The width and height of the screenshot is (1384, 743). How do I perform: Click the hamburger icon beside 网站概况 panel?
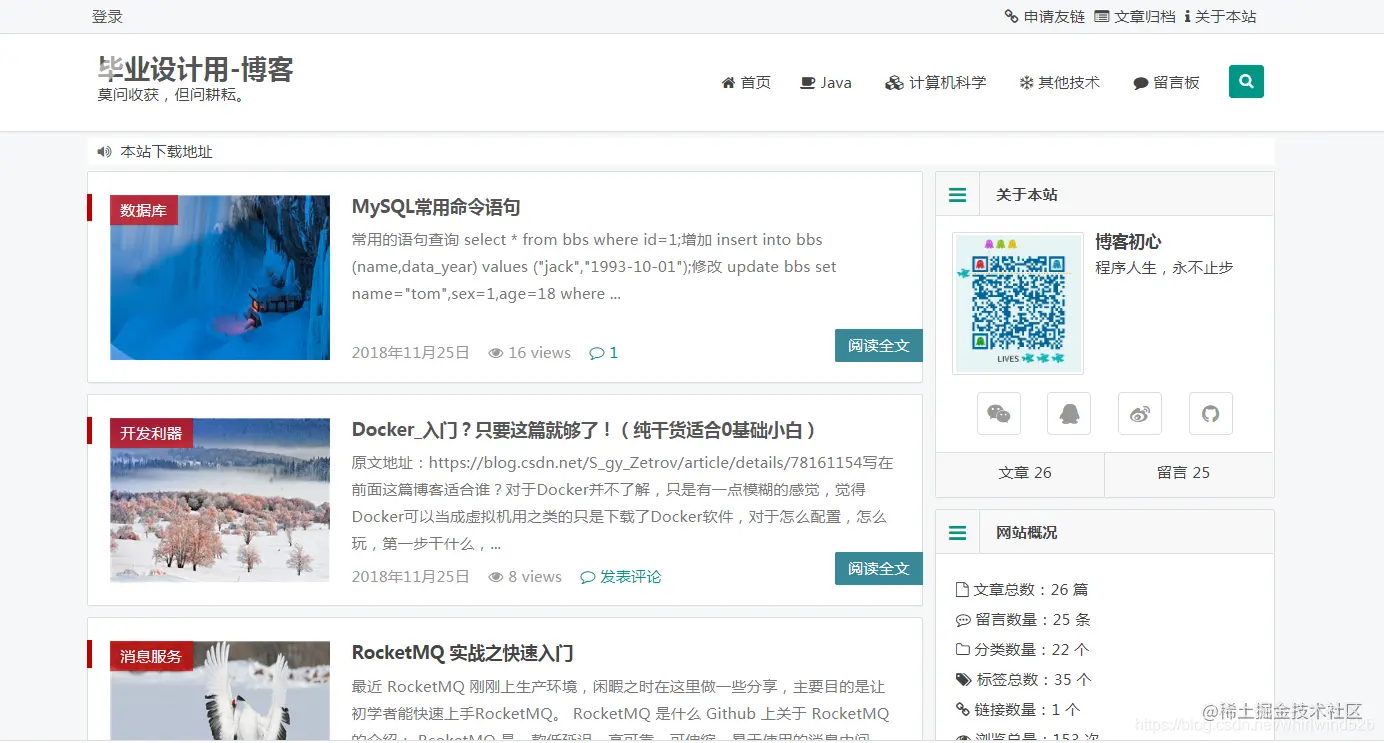tap(957, 533)
